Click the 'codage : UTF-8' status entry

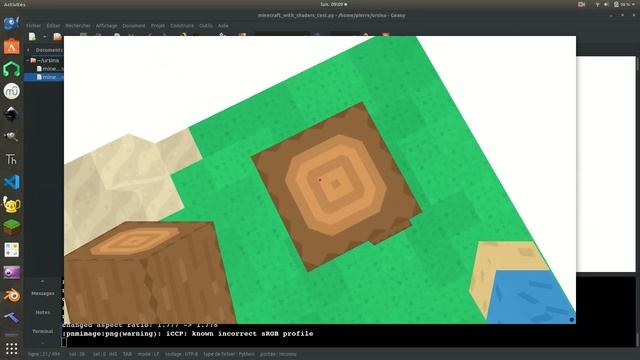pos(181,354)
